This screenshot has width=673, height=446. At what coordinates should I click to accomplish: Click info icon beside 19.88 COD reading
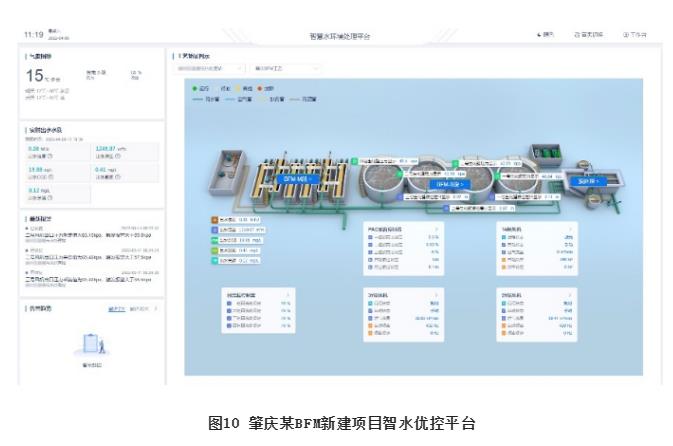pos(50,178)
